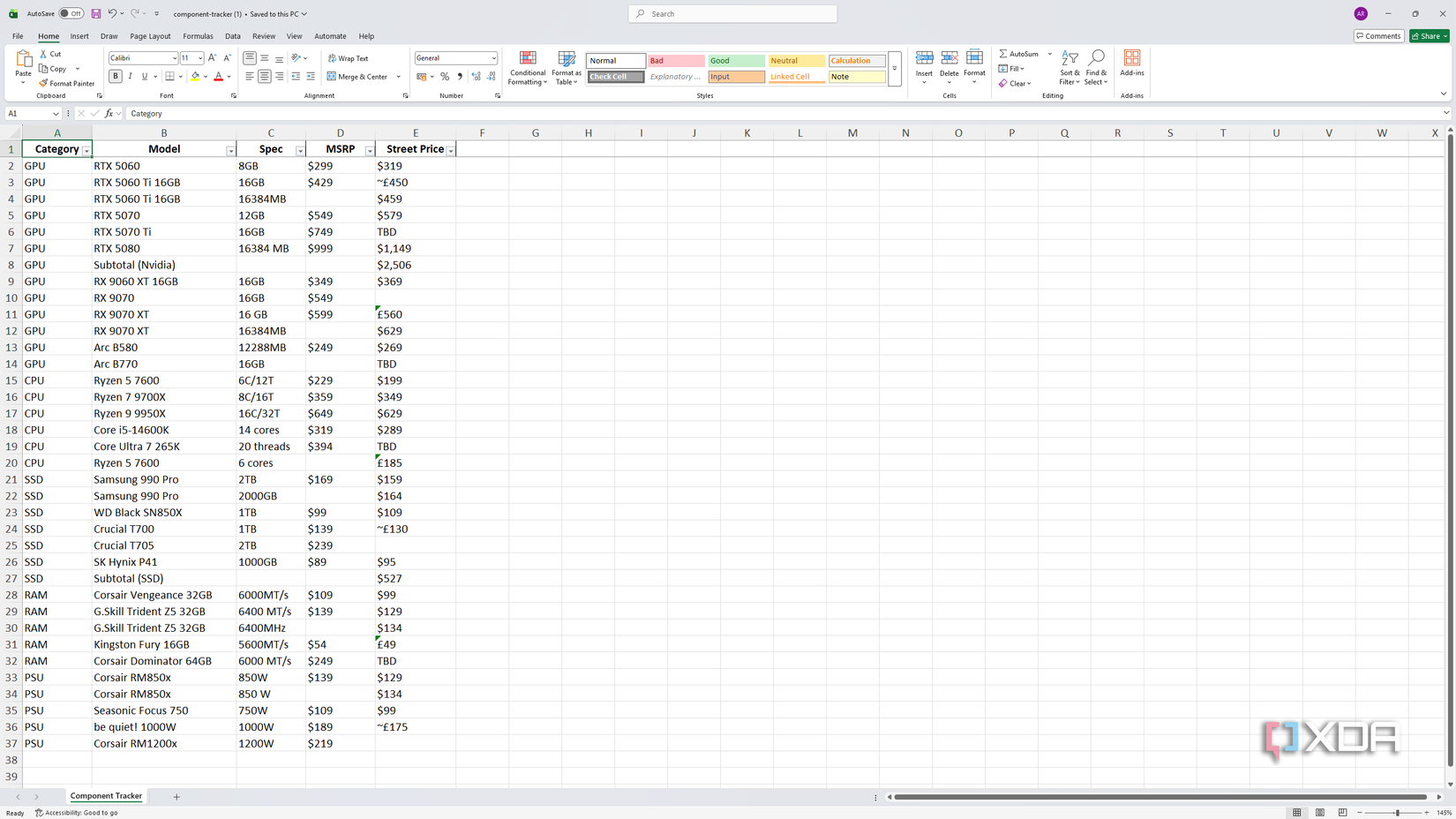Viewport: 1456px width, 819px height.
Task: Click the zoom slider handle
Action: click(x=1397, y=813)
